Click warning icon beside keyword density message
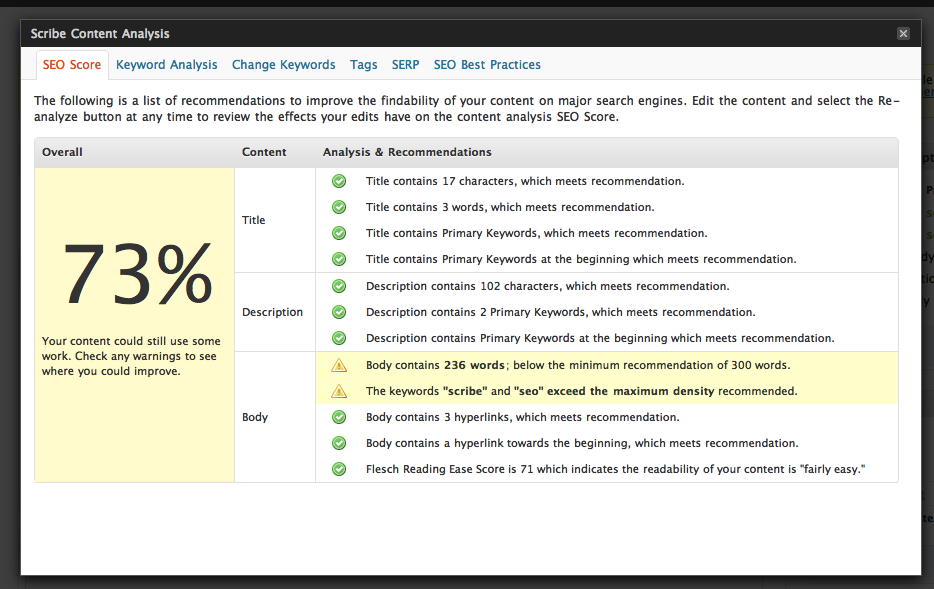Screen dimensions: 934x589 tap(339, 391)
